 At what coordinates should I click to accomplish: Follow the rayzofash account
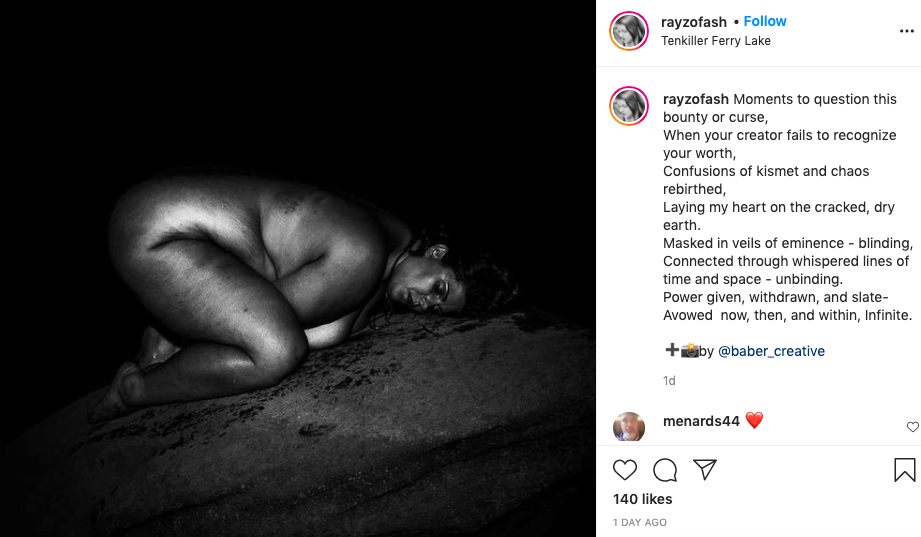pyautogui.click(x=765, y=21)
